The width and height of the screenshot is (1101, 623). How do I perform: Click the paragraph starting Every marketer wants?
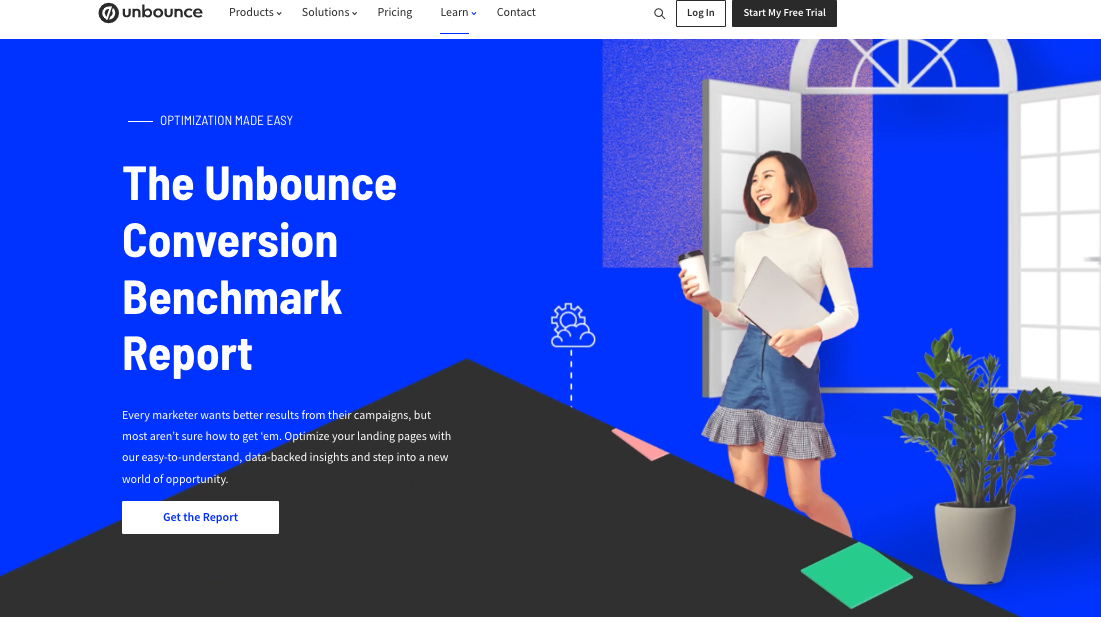(286, 447)
